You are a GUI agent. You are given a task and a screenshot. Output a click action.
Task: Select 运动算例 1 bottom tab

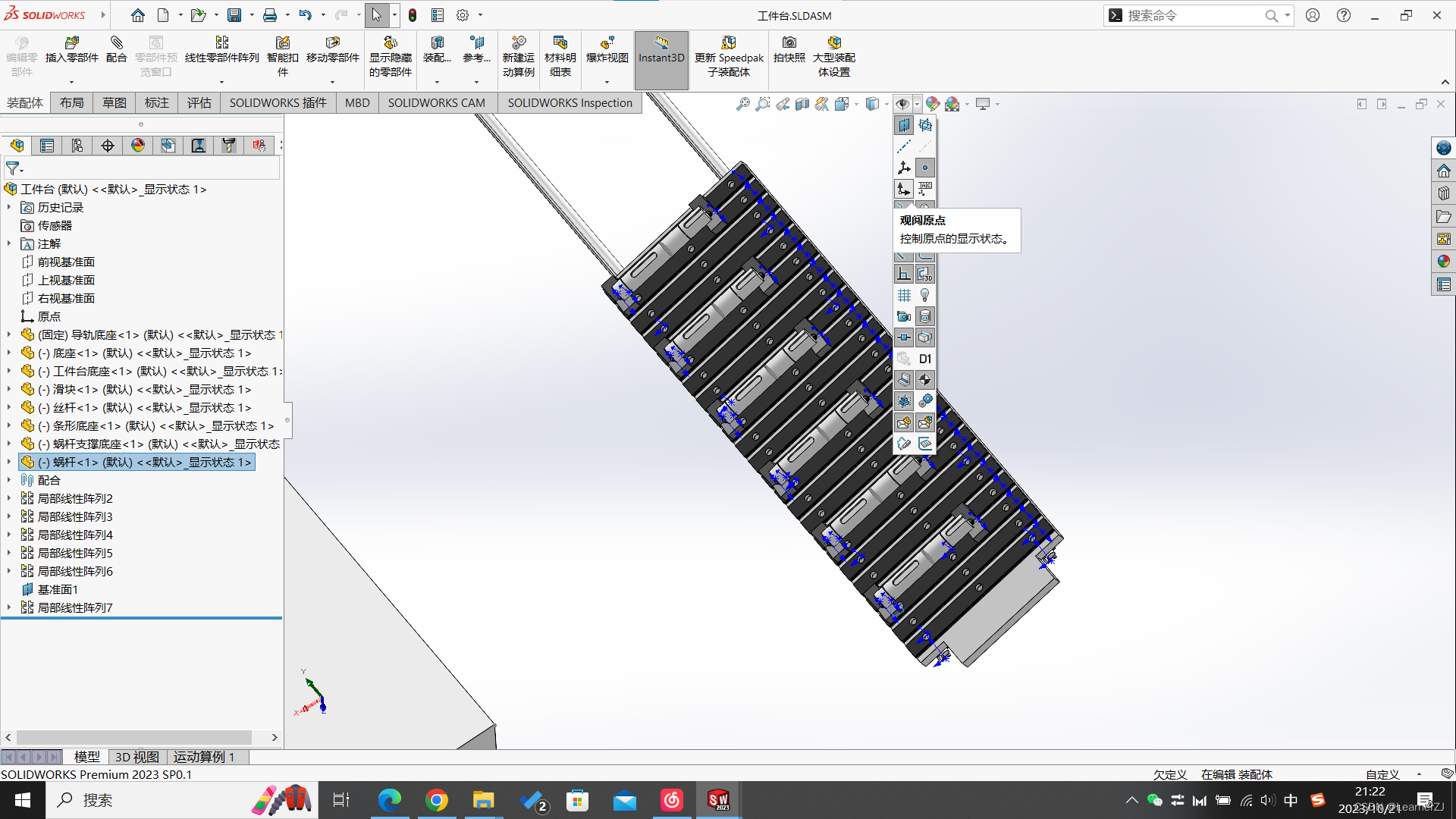204,757
